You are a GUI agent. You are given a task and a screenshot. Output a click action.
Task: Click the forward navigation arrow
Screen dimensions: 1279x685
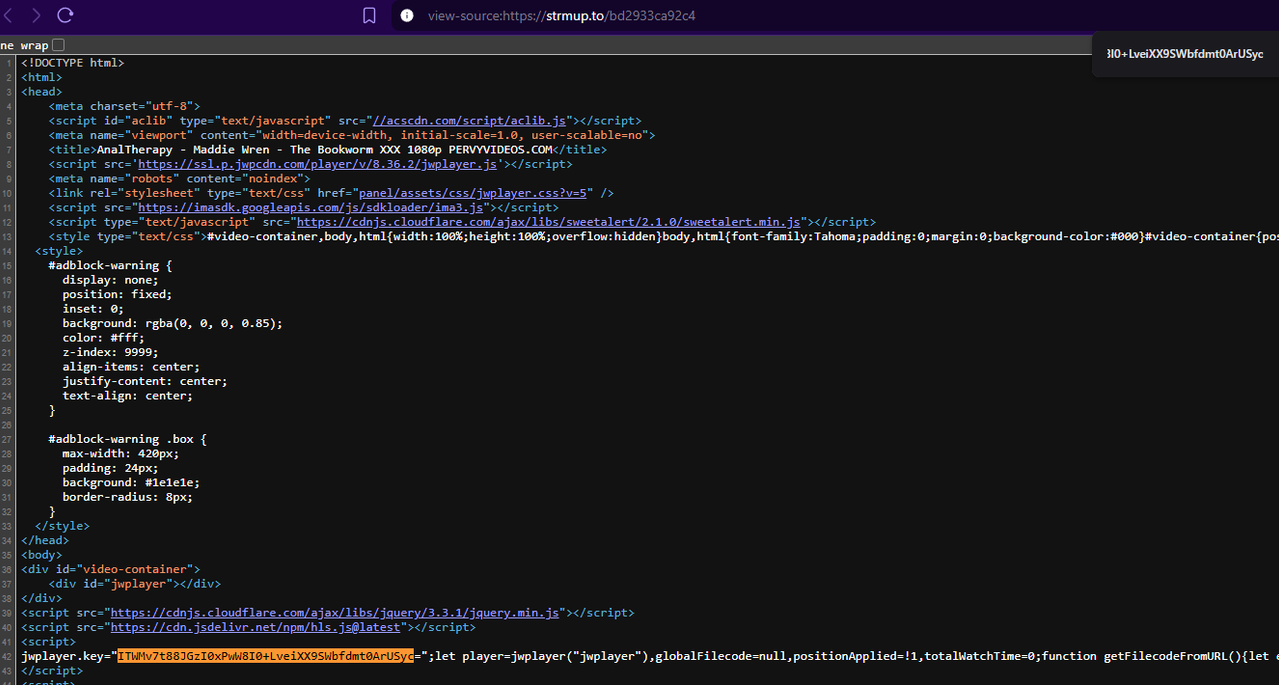tap(36, 15)
